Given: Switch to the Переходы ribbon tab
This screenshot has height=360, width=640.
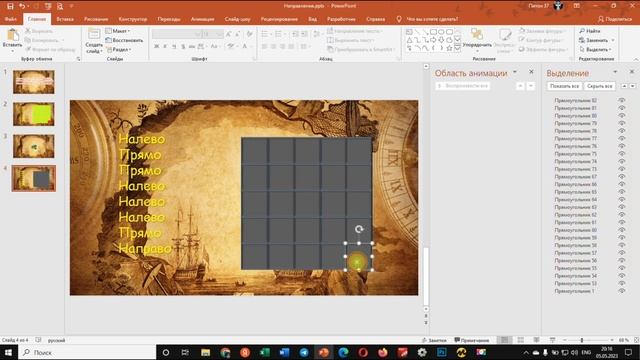Looking at the screenshot, I should pyautogui.click(x=169, y=19).
